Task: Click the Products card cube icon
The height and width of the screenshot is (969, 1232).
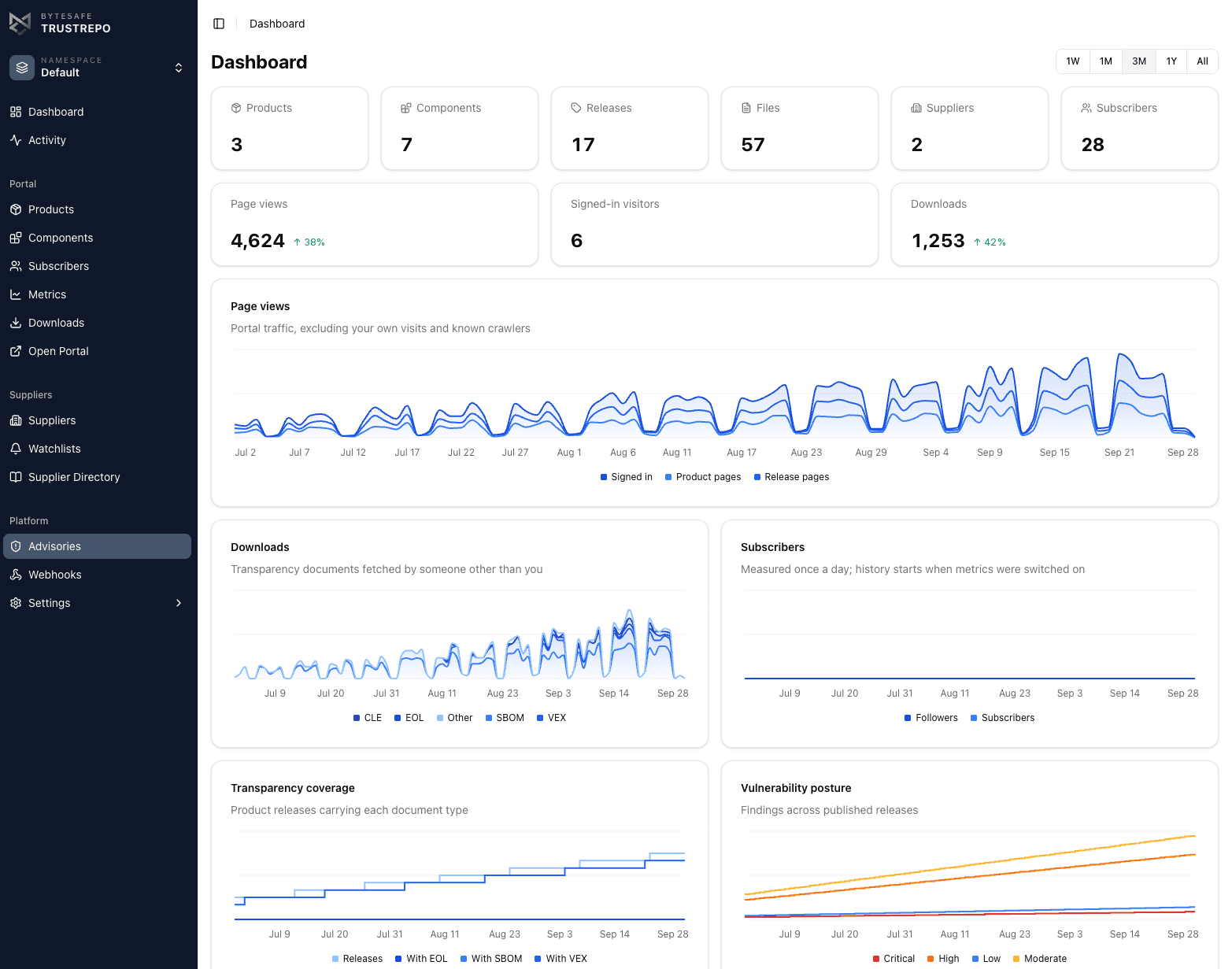Action: (x=236, y=108)
